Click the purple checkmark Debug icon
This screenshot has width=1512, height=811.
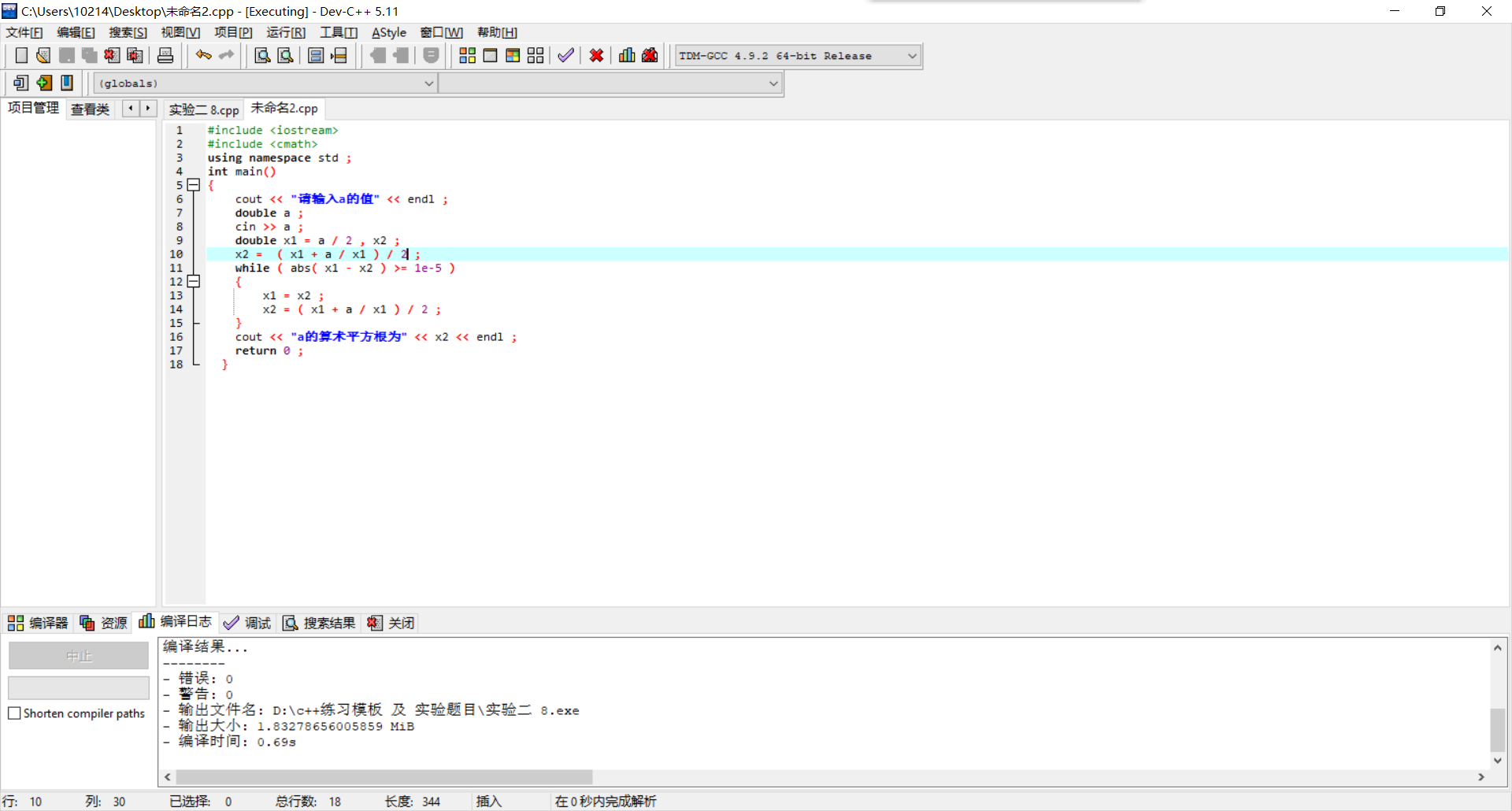pyautogui.click(x=565, y=55)
